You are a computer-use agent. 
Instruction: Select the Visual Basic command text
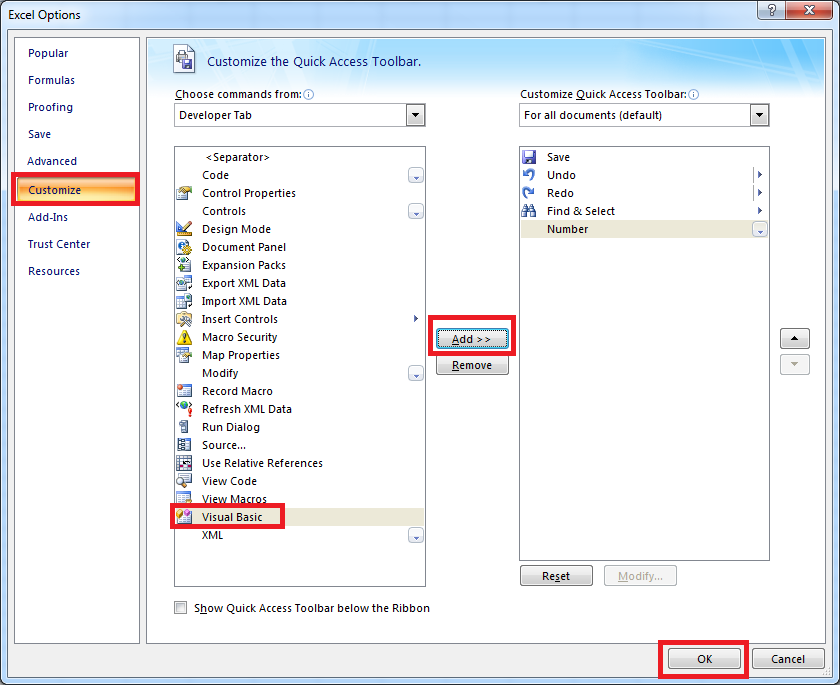[x=232, y=517]
